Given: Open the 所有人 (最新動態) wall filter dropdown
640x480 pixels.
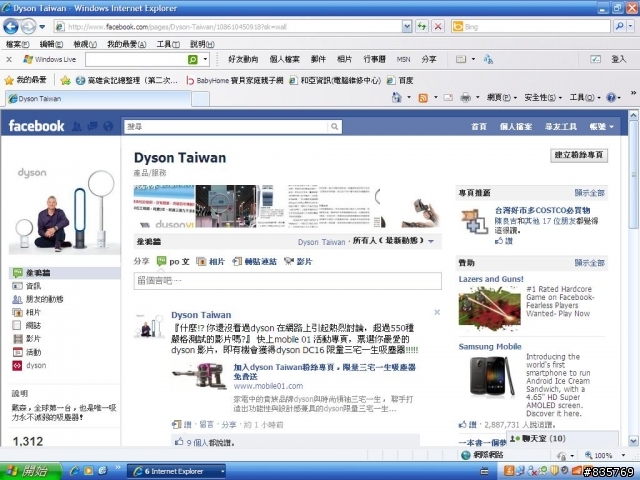Looking at the screenshot, I should [x=393, y=241].
